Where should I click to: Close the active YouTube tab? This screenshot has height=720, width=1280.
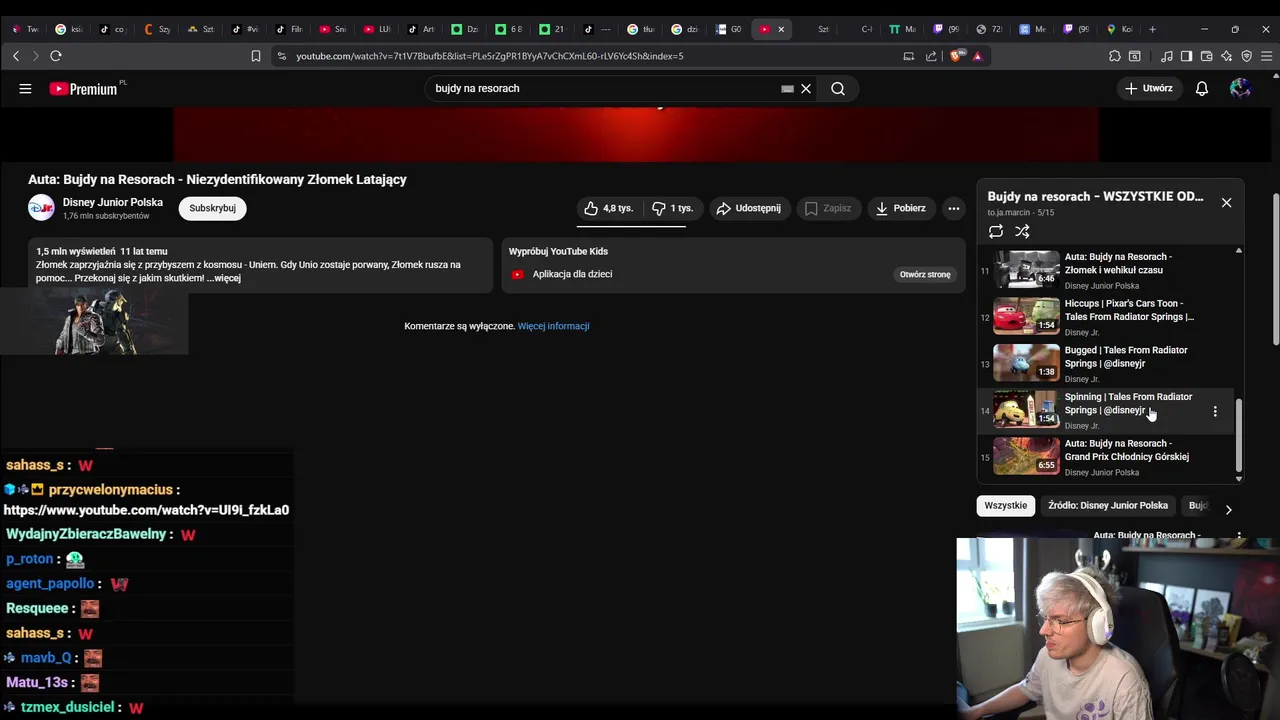point(781,29)
